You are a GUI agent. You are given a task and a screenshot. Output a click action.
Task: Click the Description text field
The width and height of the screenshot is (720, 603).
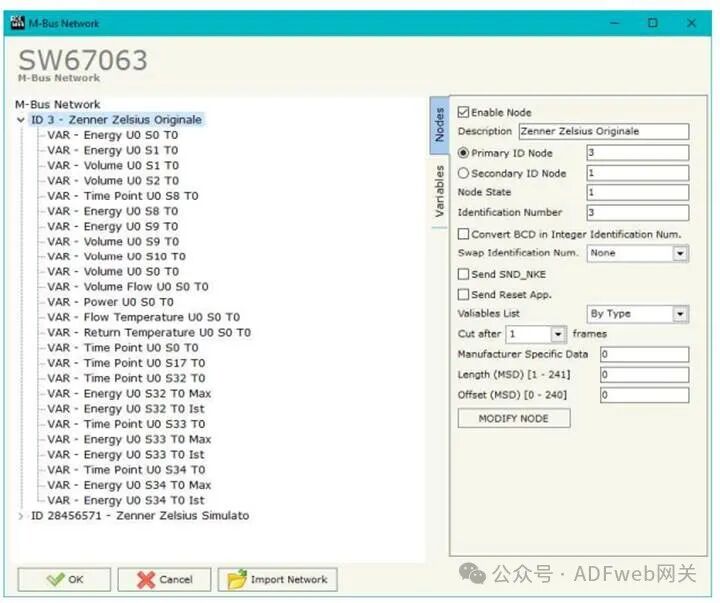click(603, 132)
